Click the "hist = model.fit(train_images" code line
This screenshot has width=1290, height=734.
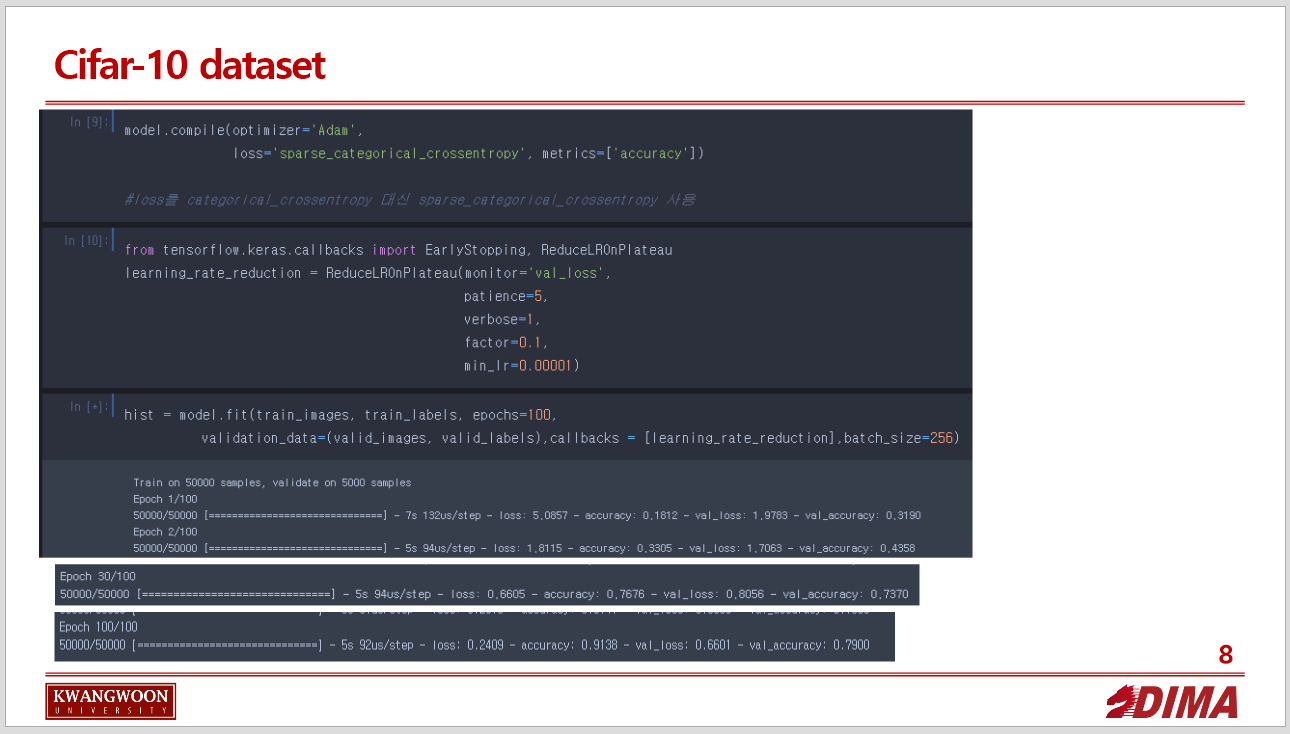click(x=340, y=415)
